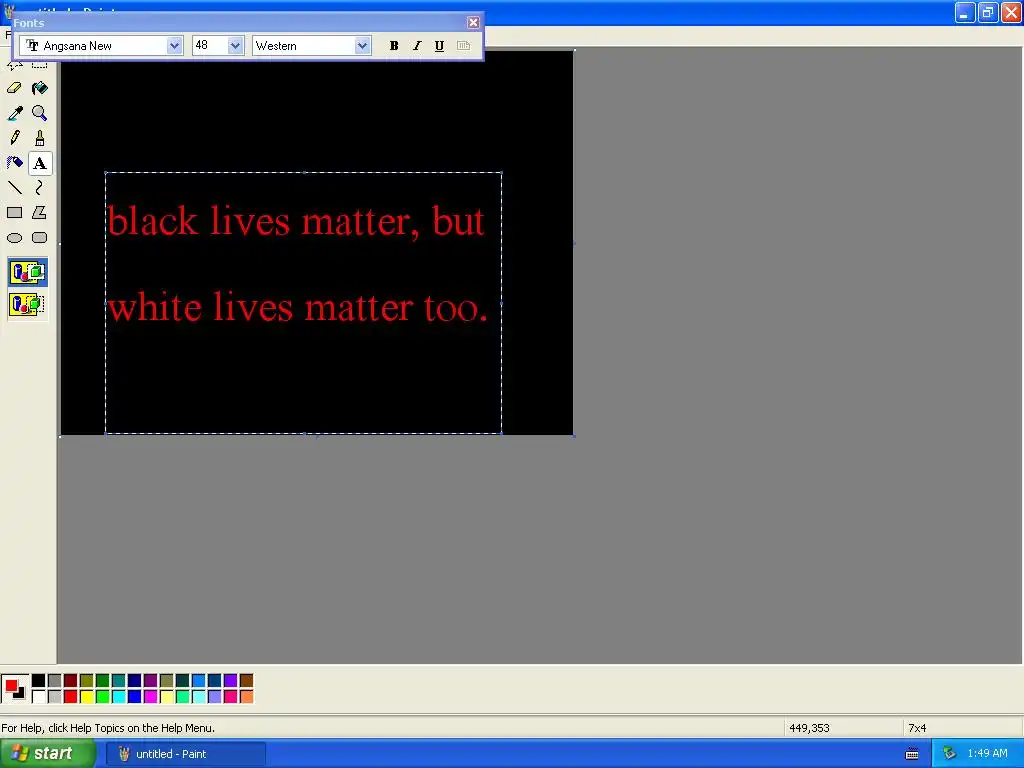Pick the bright red color swatch
The width and height of the screenshot is (1024, 768).
[x=71, y=697]
